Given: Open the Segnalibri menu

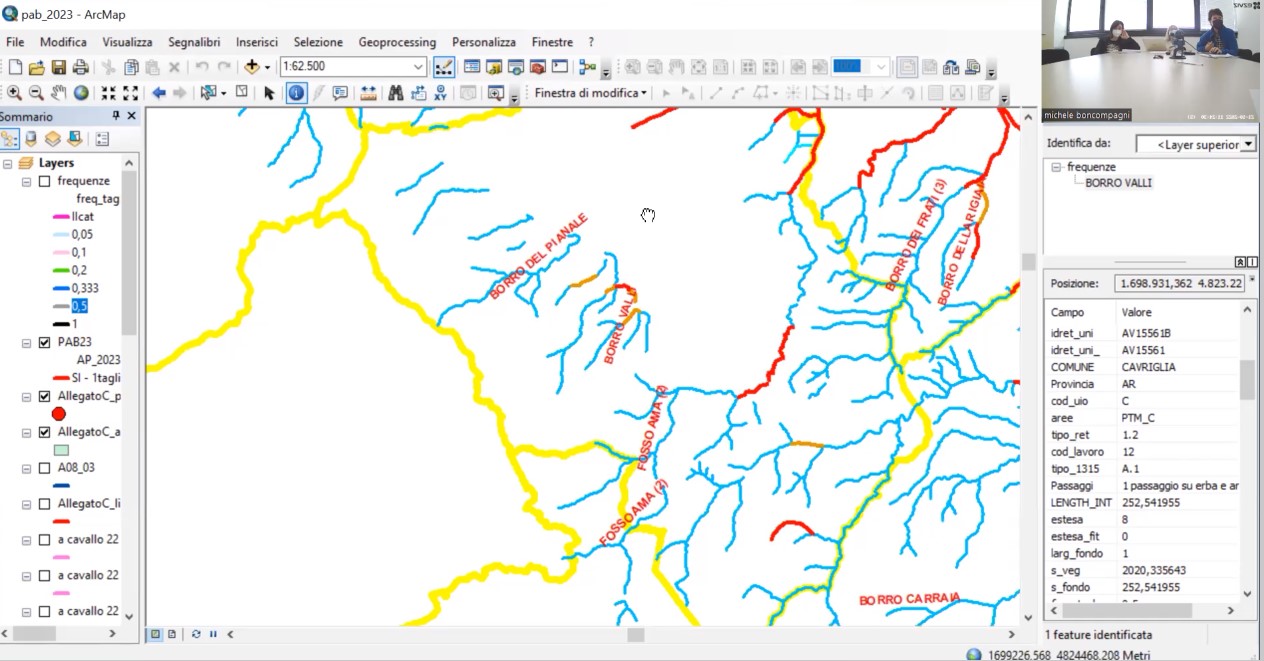Looking at the screenshot, I should pyautogui.click(x=194, y=42).
